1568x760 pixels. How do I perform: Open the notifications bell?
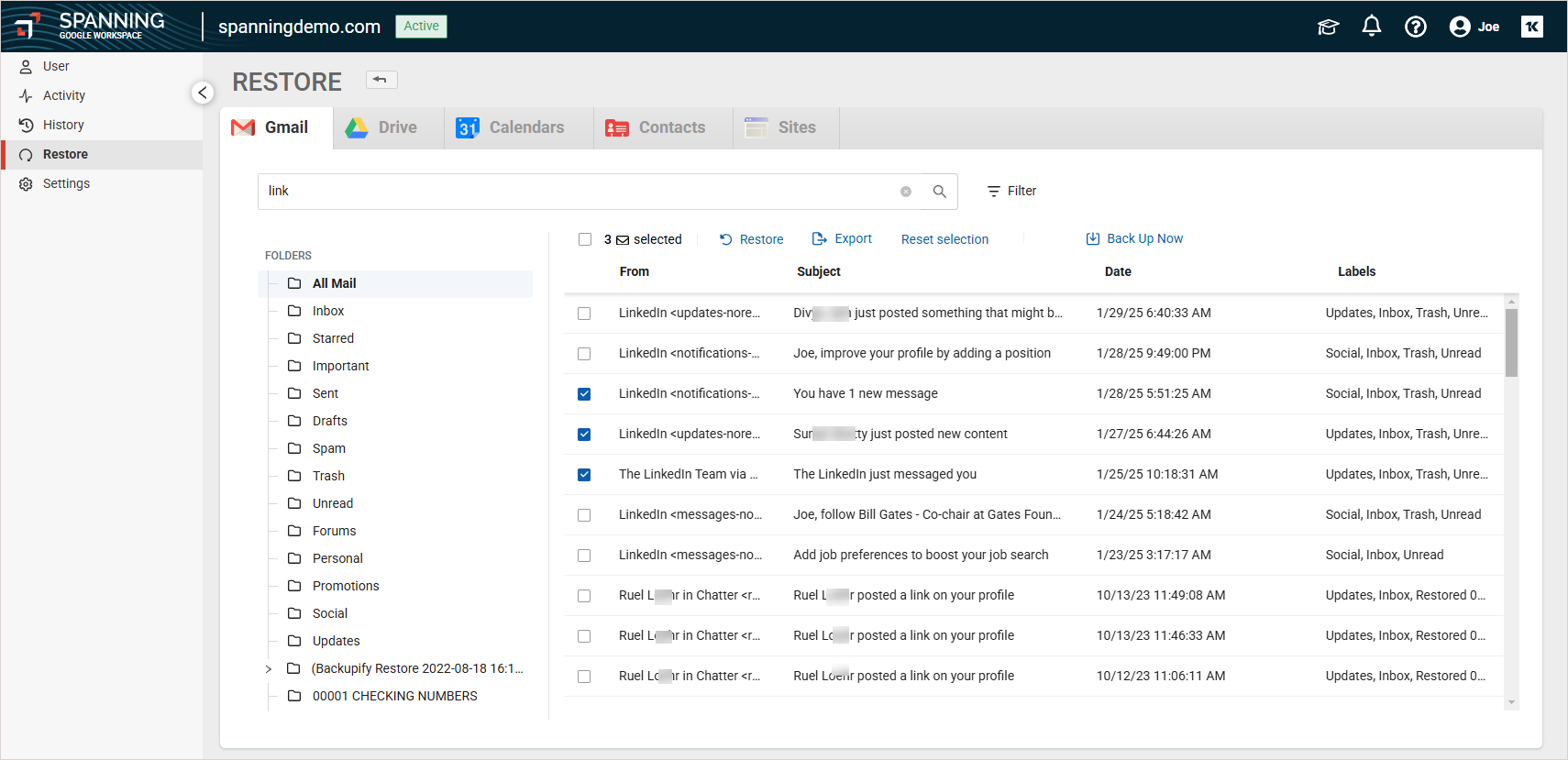pyautogui.click(x=1372, y=27)
